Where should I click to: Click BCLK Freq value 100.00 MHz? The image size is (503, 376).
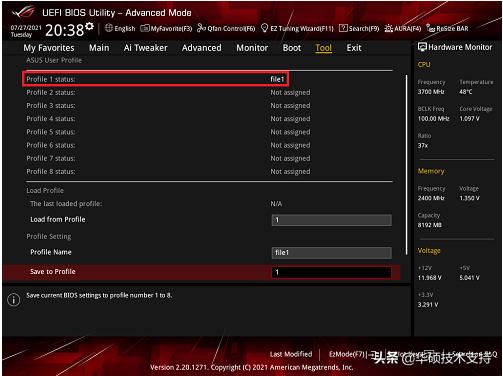pos(433,119)
